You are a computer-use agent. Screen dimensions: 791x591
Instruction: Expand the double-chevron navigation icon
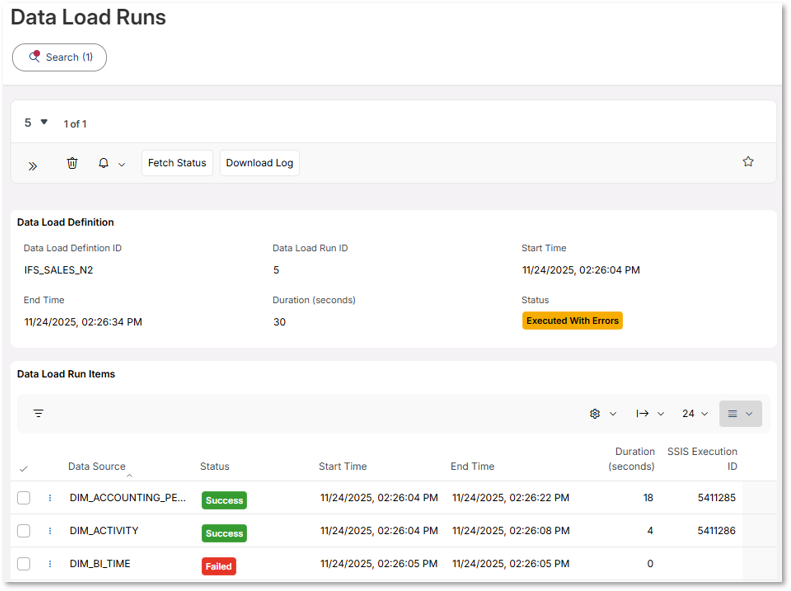33,166
